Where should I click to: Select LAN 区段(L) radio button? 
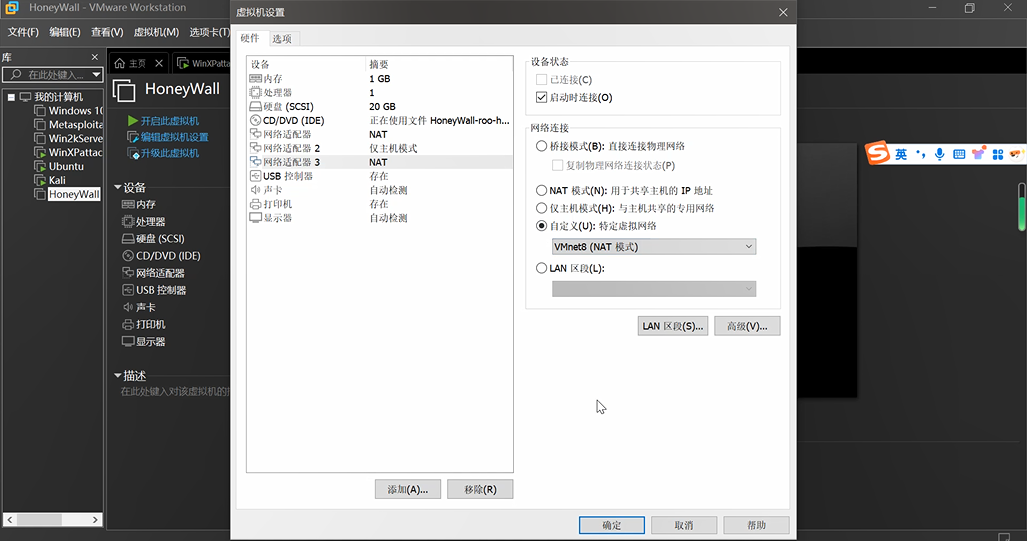[x=541, y=268]
